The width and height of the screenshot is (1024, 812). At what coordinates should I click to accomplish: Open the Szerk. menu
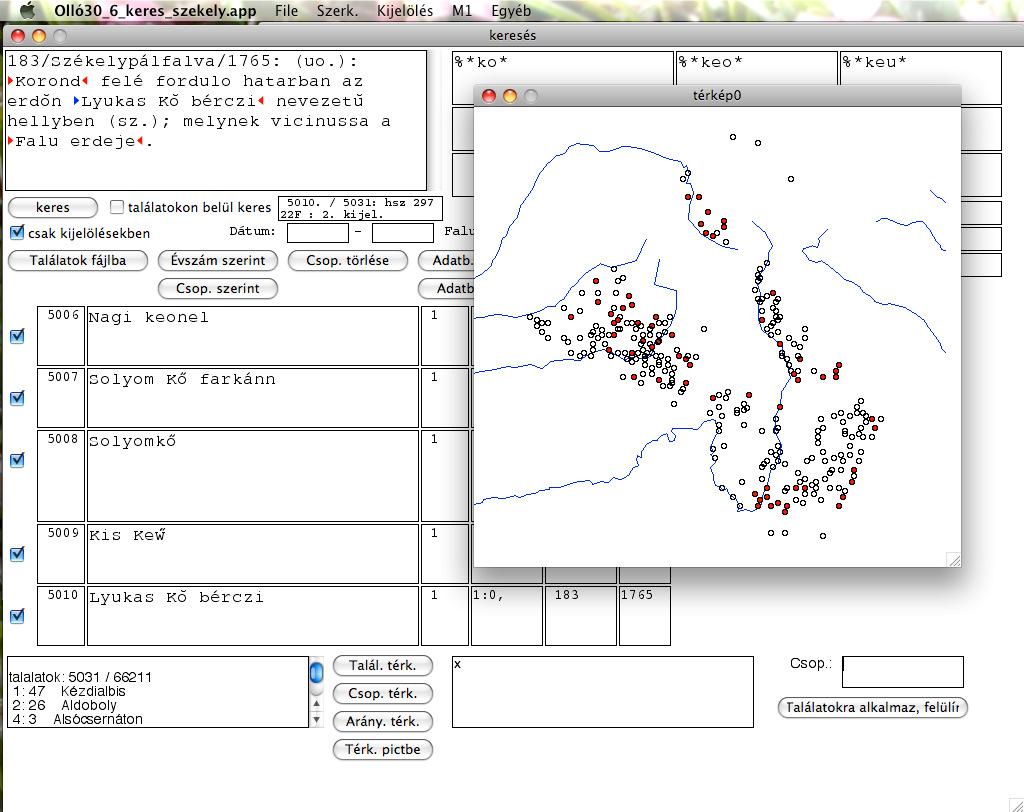(337, 10)
